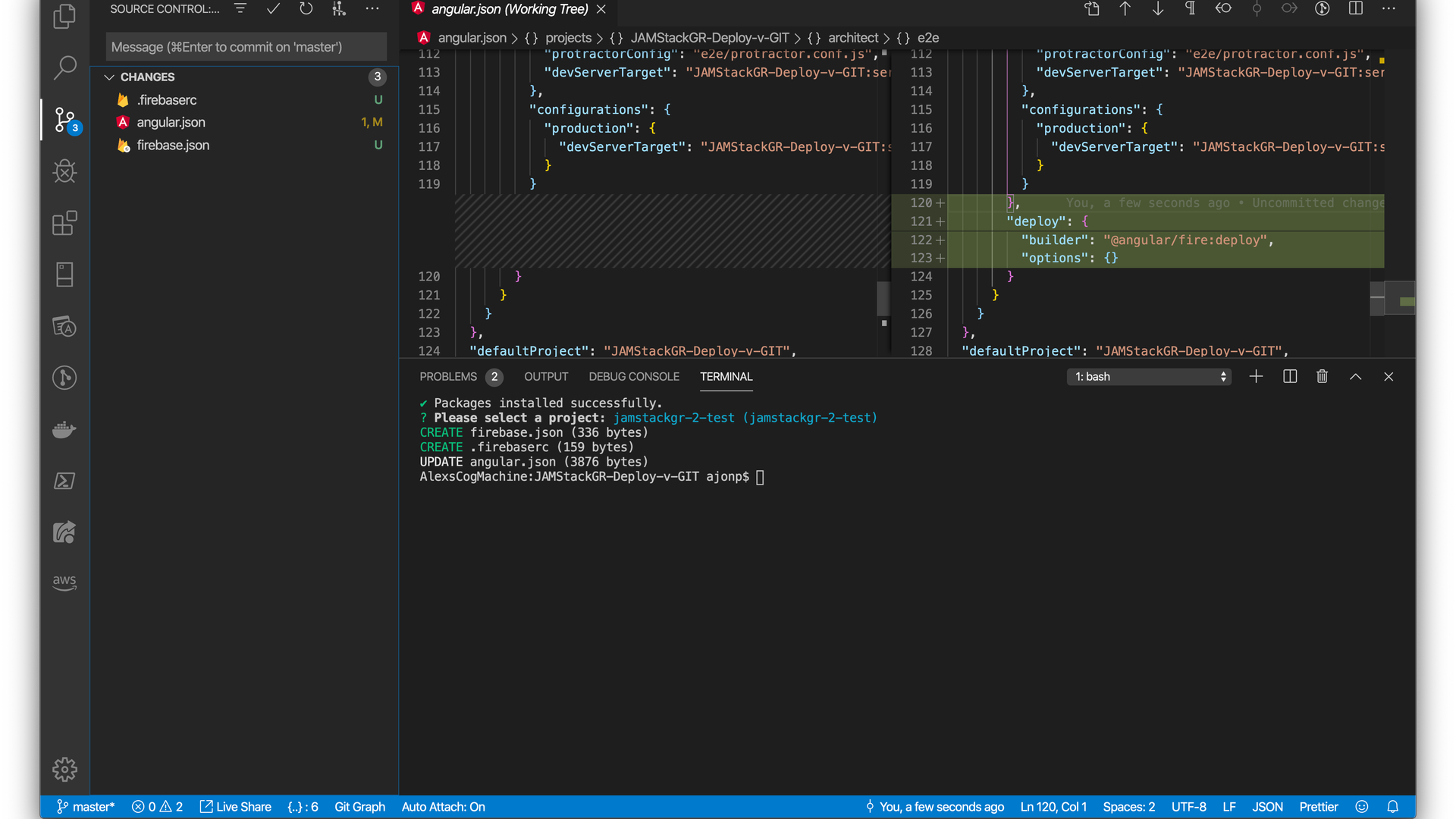Image resolution: width=1456 pixels, height=819 pixels.
Task: Open the master branch picker
Action: point(85,807)
